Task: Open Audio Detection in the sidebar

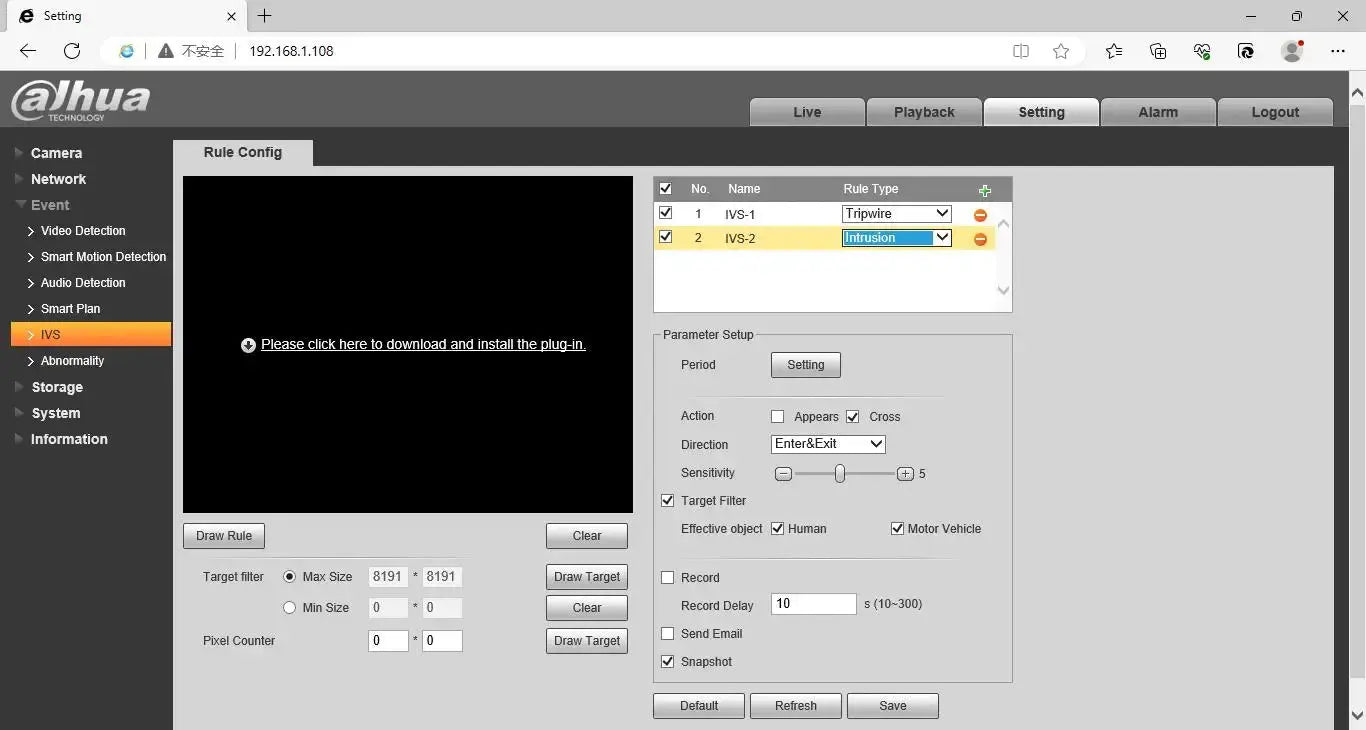Action: (x=83, y=283)
